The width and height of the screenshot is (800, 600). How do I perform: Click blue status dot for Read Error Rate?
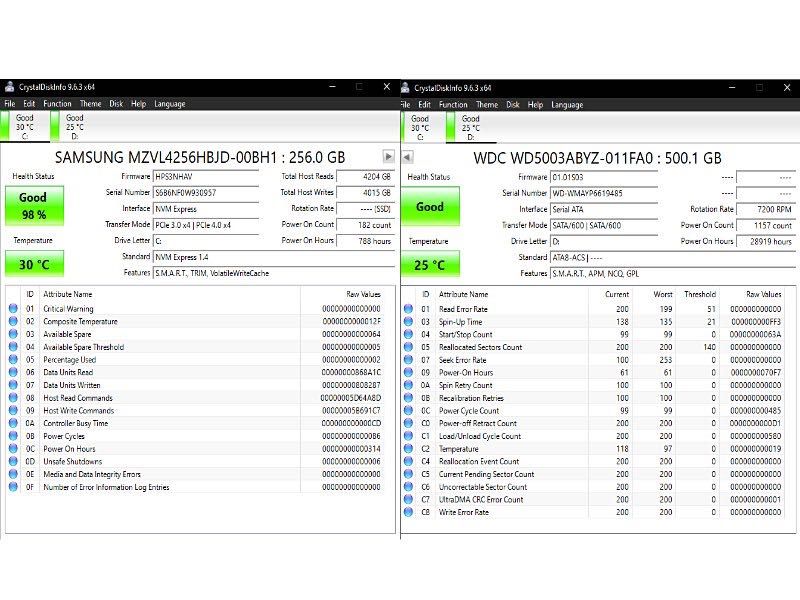[408, 309]
